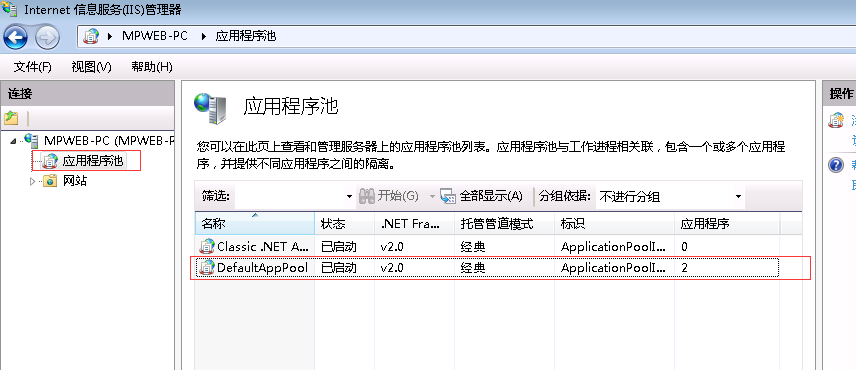
Task: Click the 全部显示(A) button
Action: point(481,196)
